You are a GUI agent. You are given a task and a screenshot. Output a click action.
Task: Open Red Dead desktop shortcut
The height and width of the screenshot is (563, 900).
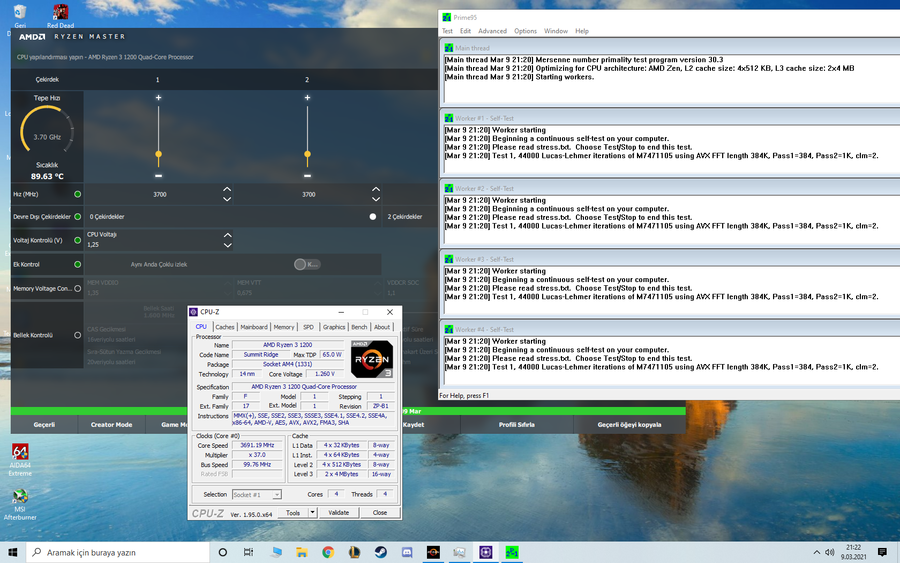point(60,15)
